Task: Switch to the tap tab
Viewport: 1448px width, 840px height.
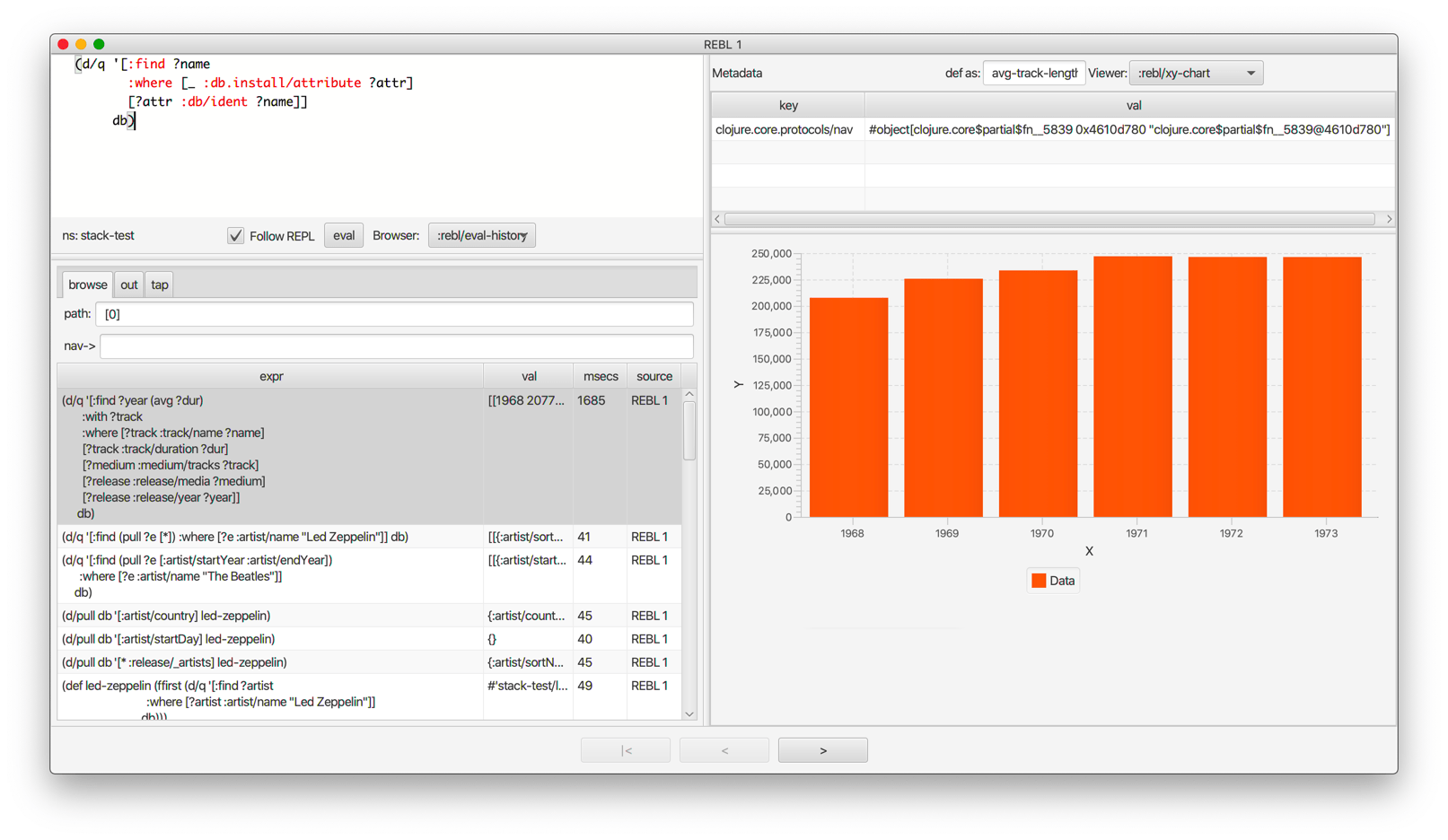Action: tap(160, 285)
